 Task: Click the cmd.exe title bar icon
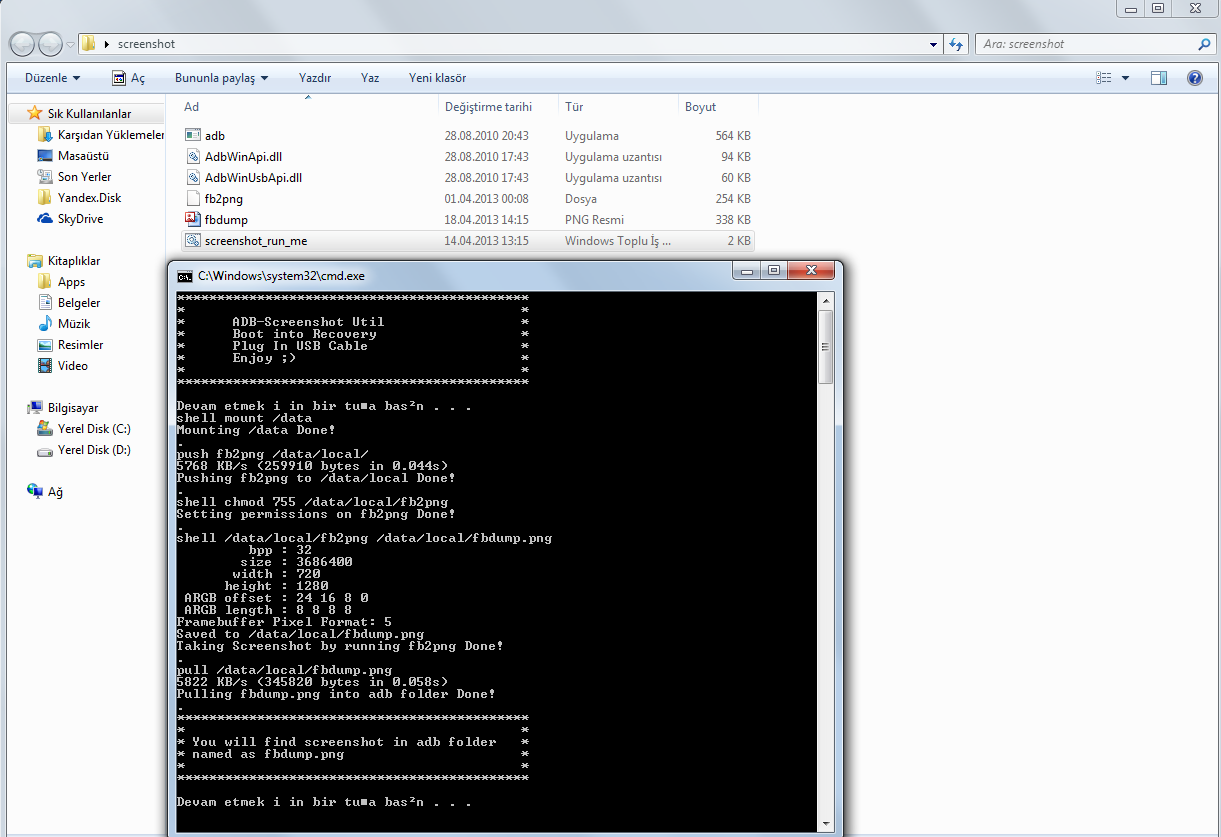[x=185, y=275]
